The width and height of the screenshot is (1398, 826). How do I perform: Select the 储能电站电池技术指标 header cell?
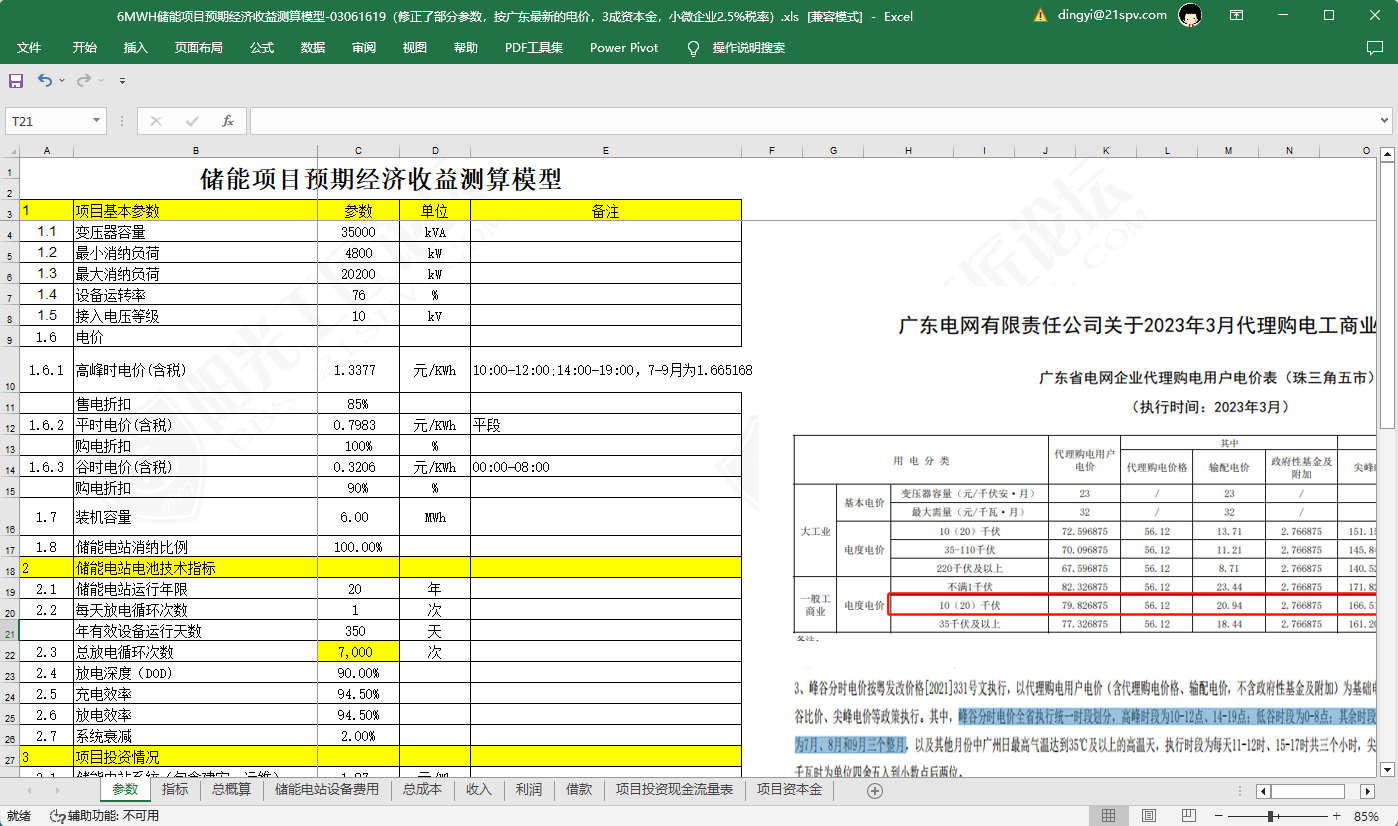[195, 567]
